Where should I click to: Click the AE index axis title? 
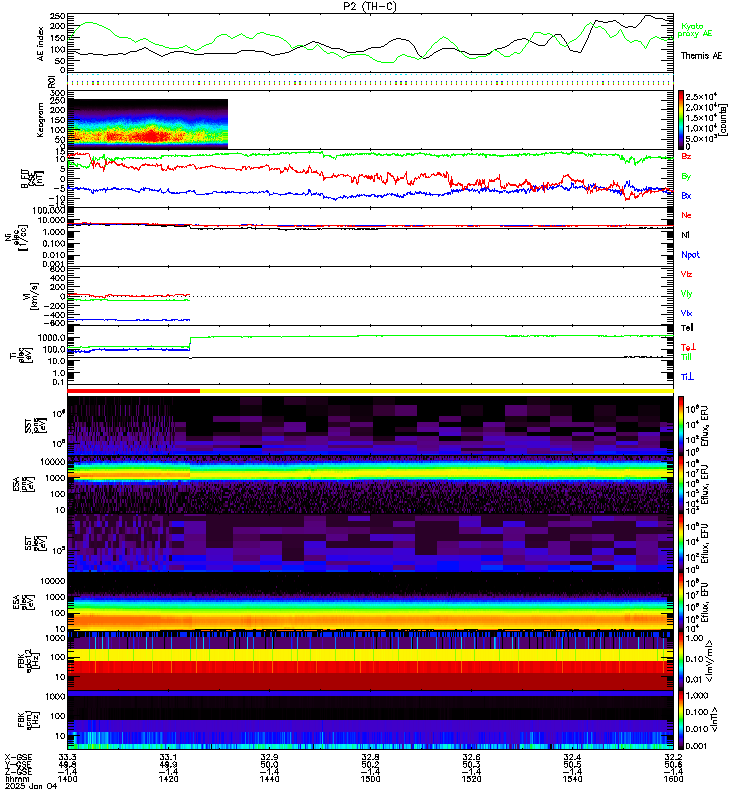pos(41,44)
